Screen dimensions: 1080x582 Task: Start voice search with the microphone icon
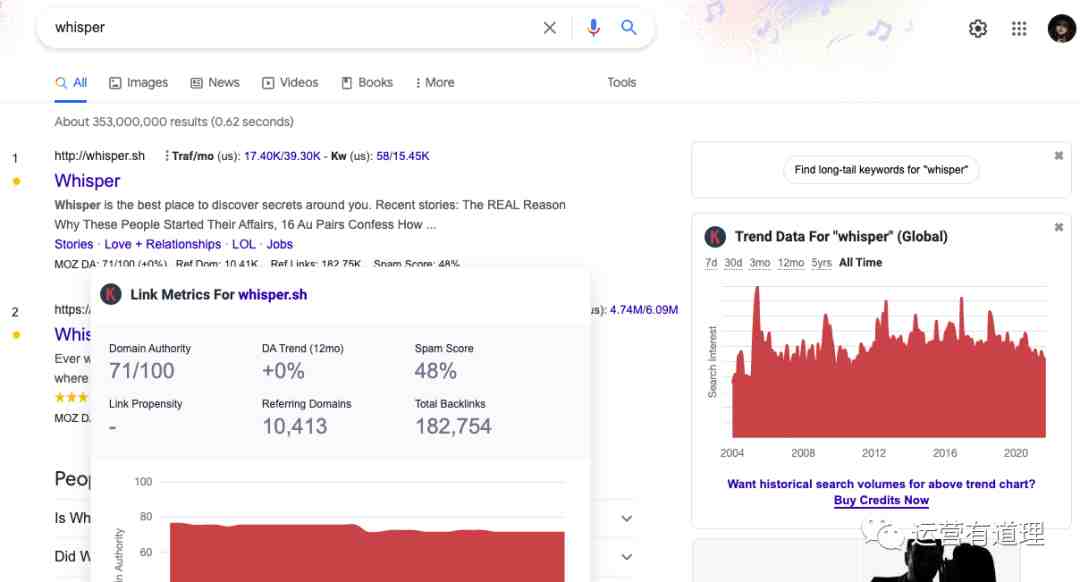tap(593, 28)
